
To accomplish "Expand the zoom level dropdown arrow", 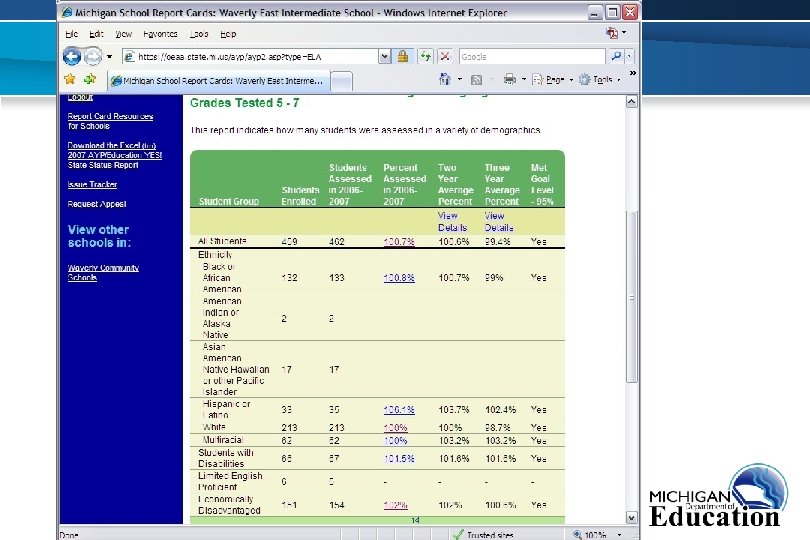I will [619, 535].
